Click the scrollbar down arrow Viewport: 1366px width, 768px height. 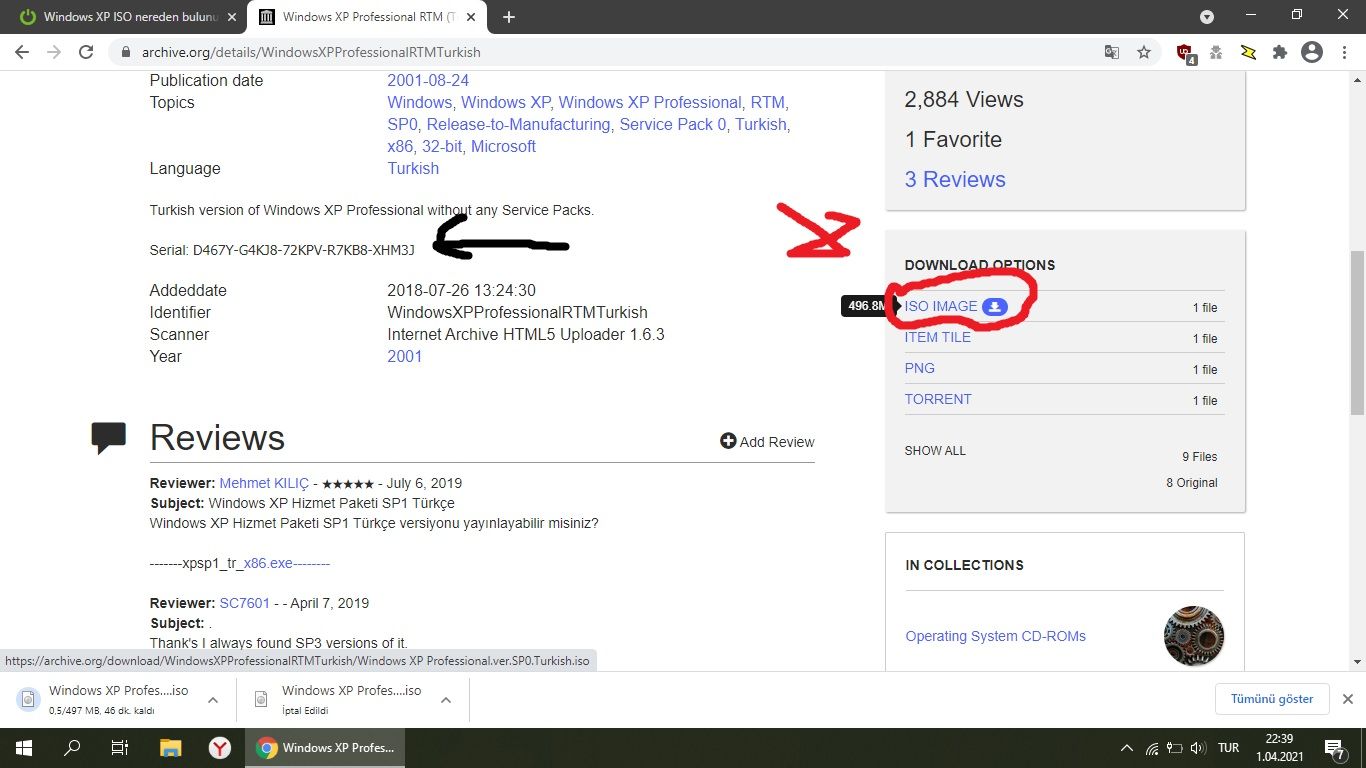click(1357, 661)
